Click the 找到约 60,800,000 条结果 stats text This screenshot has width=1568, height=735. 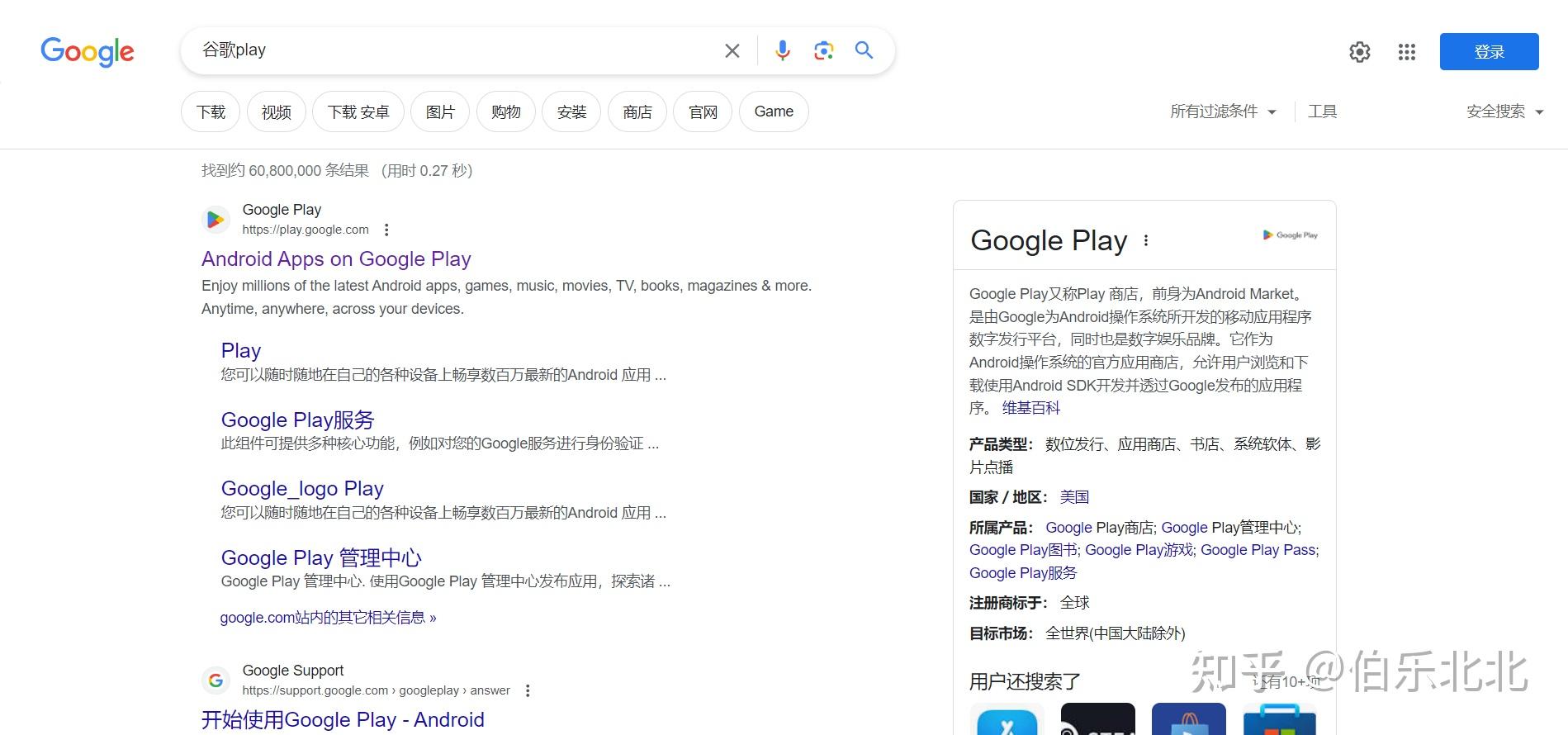(x=286, y=170)
